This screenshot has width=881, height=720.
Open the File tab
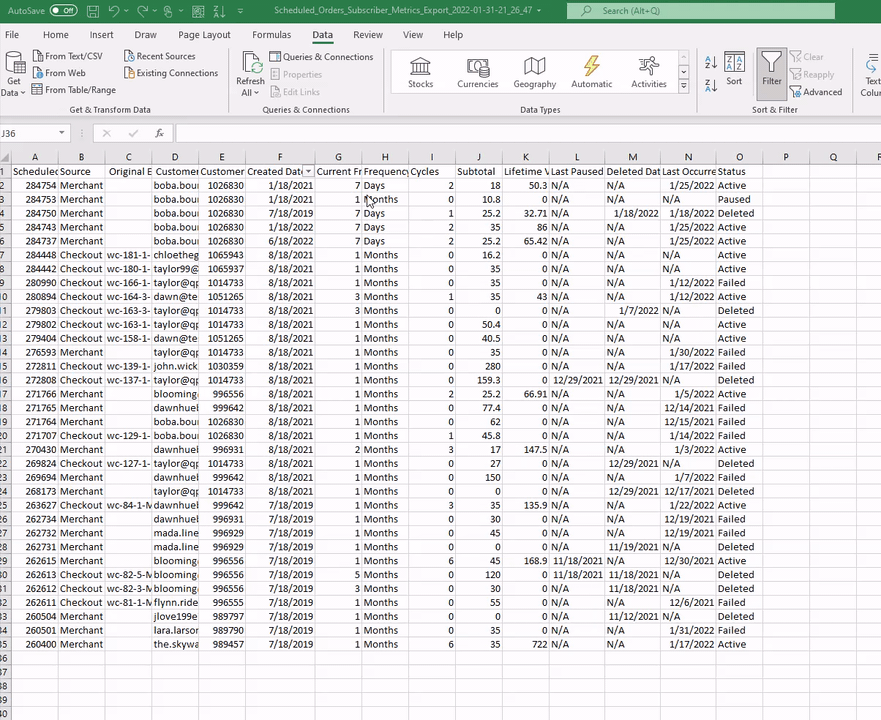(12, 35)
